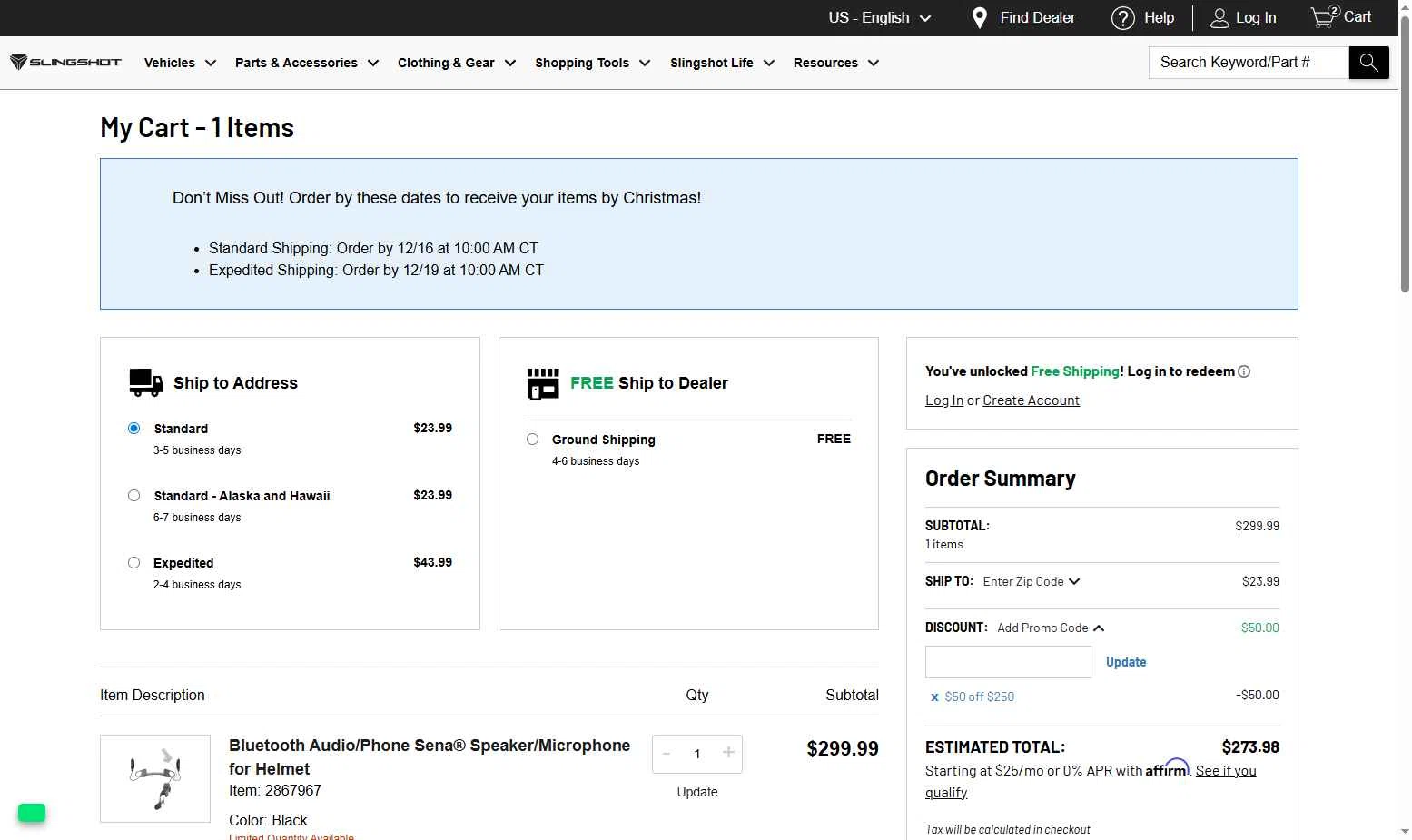1412x840 pixels.
Task: Click the Item: 2867967 text
Action: click(275, 790)
